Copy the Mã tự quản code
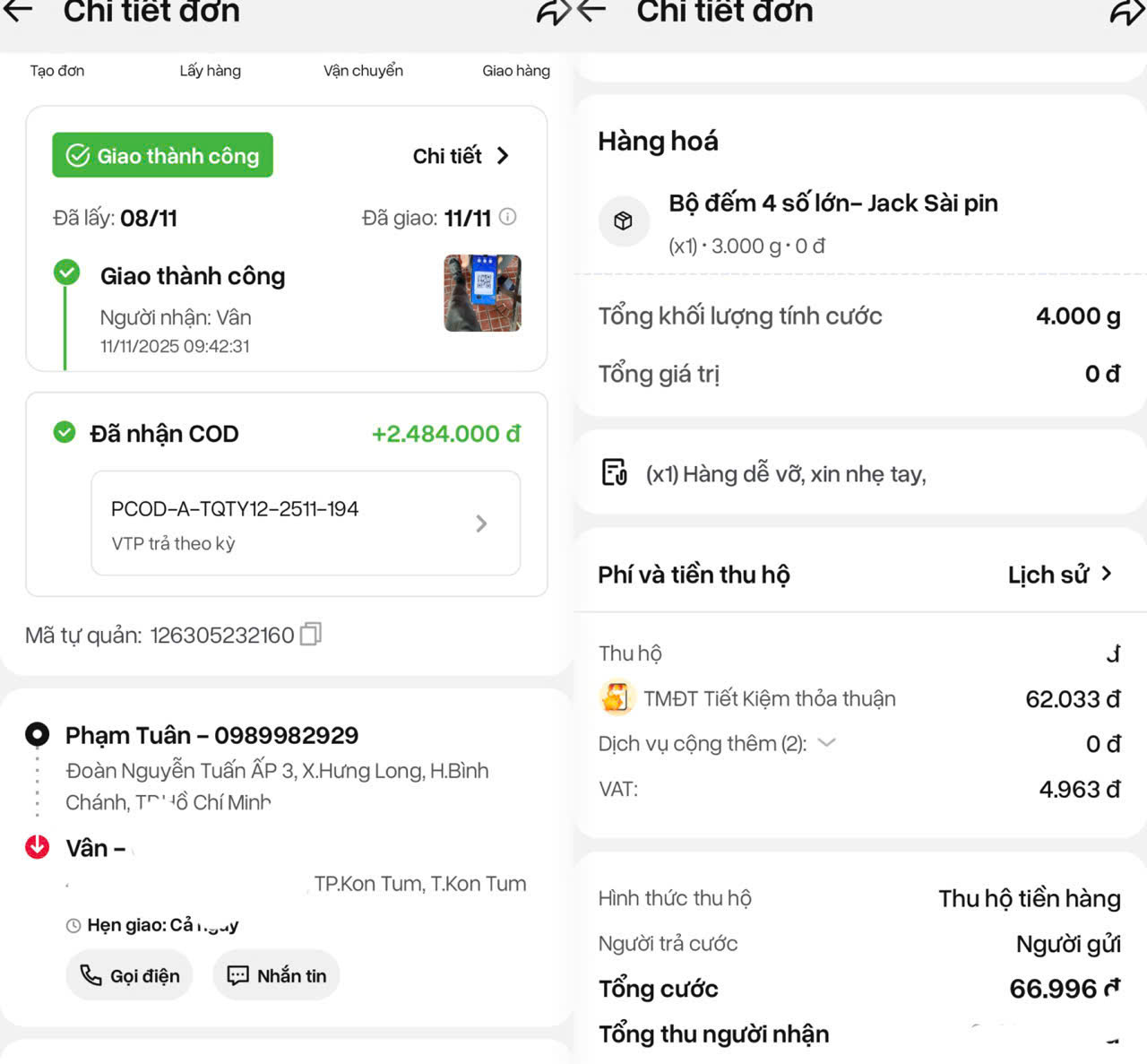The image size is (1147, 1064). (x=311, y=635)
